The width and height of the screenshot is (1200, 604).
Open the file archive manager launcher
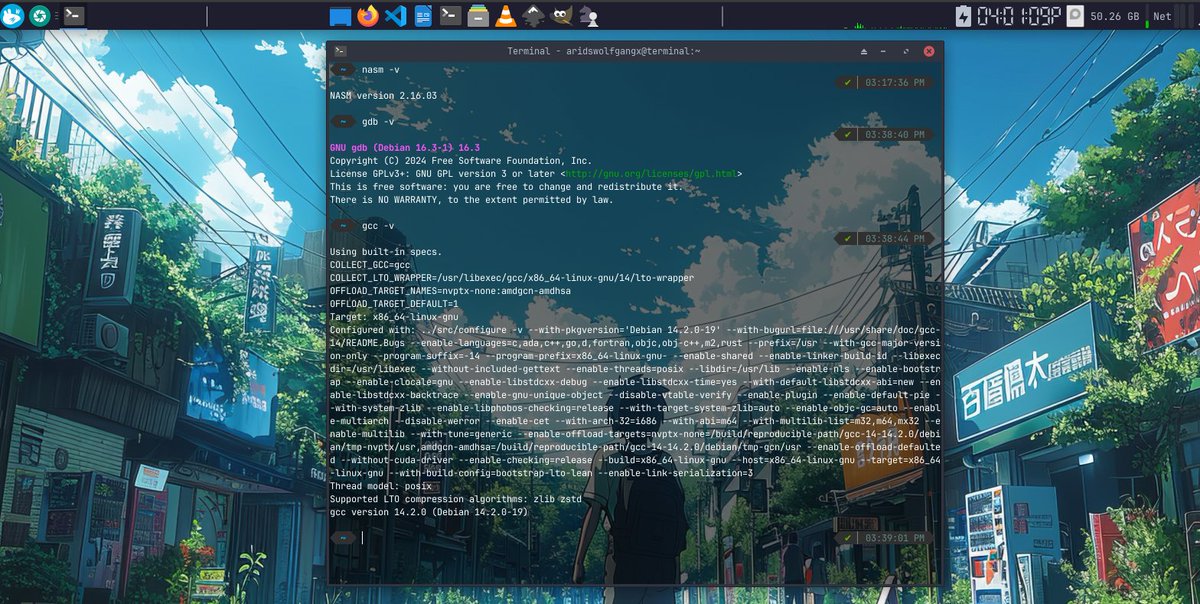click(x=478, y=15)
